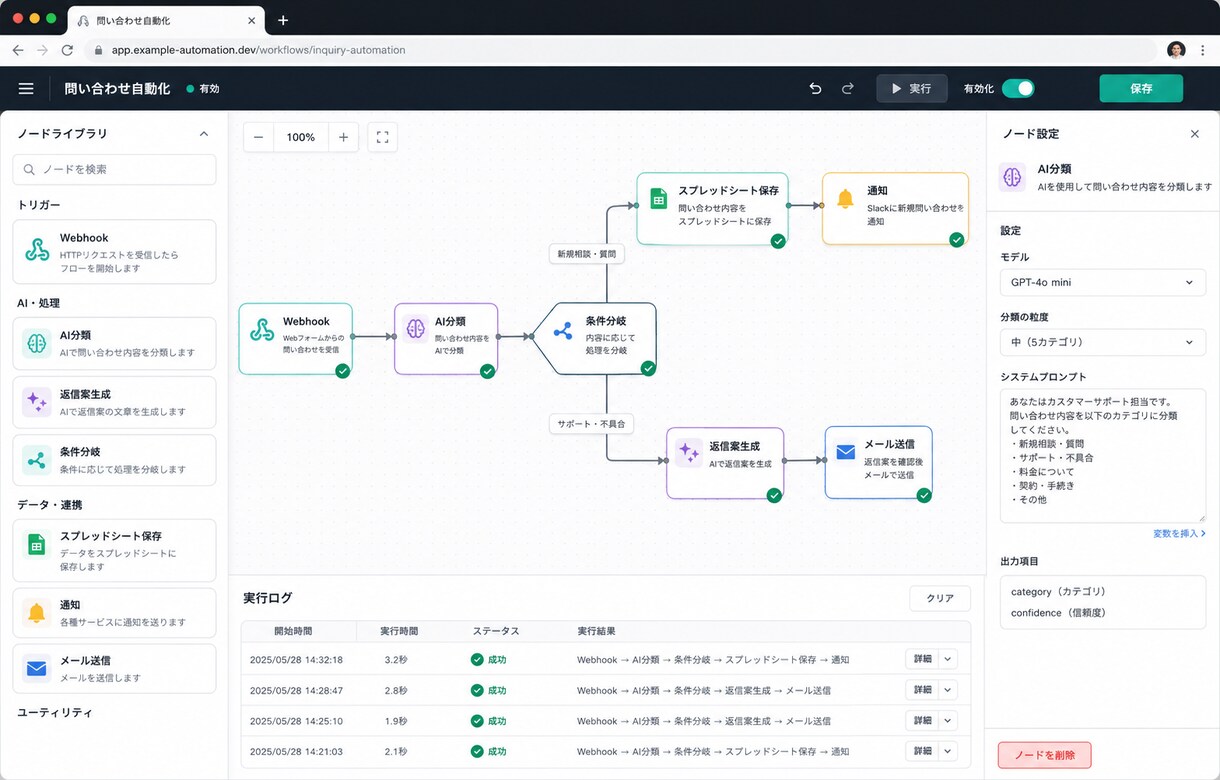Zoom in canvas with plus button
Image resolution: width=1220 pixels, height=780 pixels.
343,137
